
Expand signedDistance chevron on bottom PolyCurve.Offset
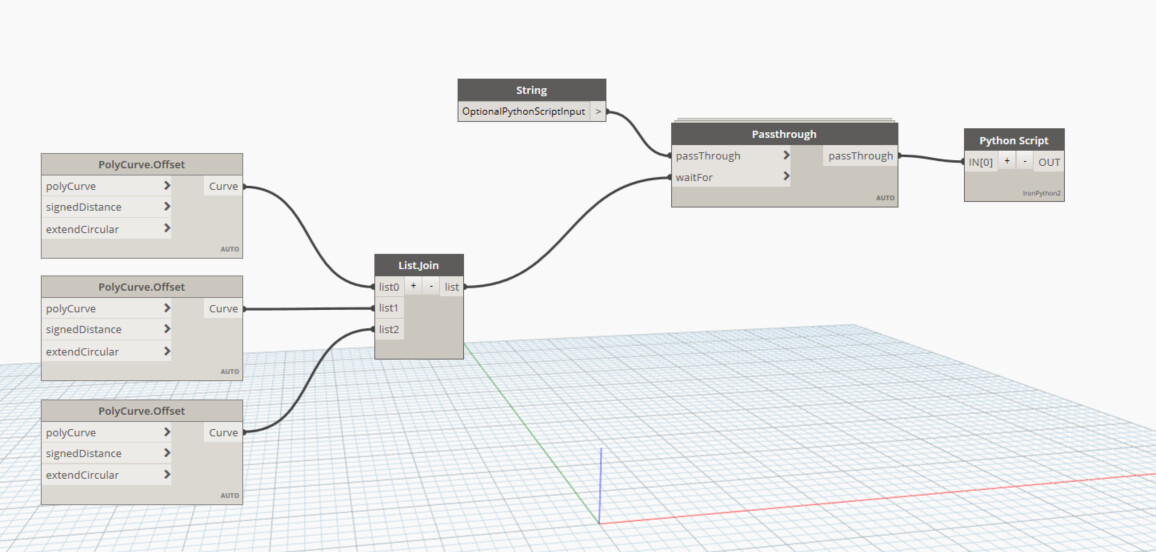point(167,453)
